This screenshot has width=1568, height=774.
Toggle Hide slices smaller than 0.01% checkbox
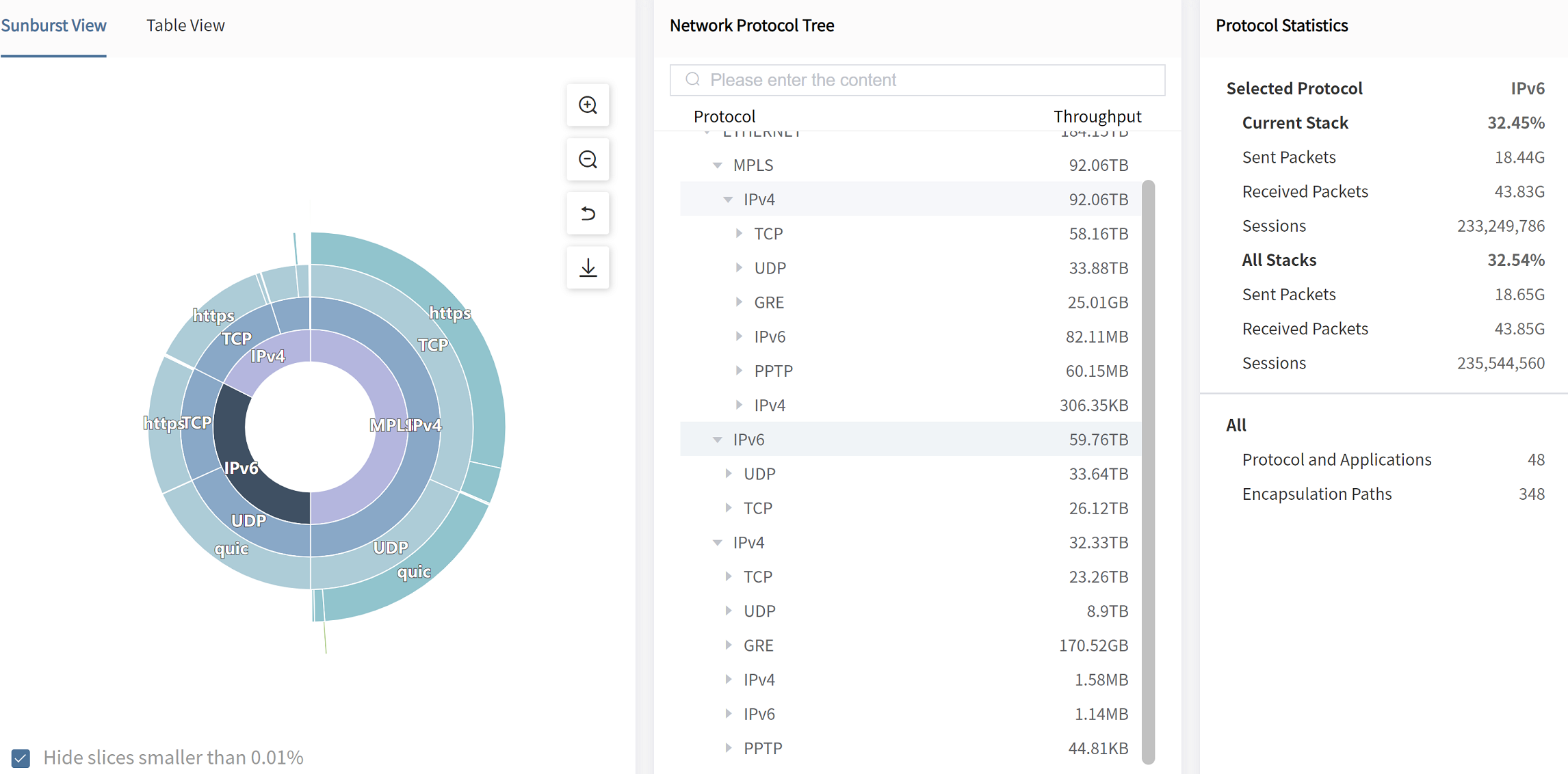(x=21, y=758)
